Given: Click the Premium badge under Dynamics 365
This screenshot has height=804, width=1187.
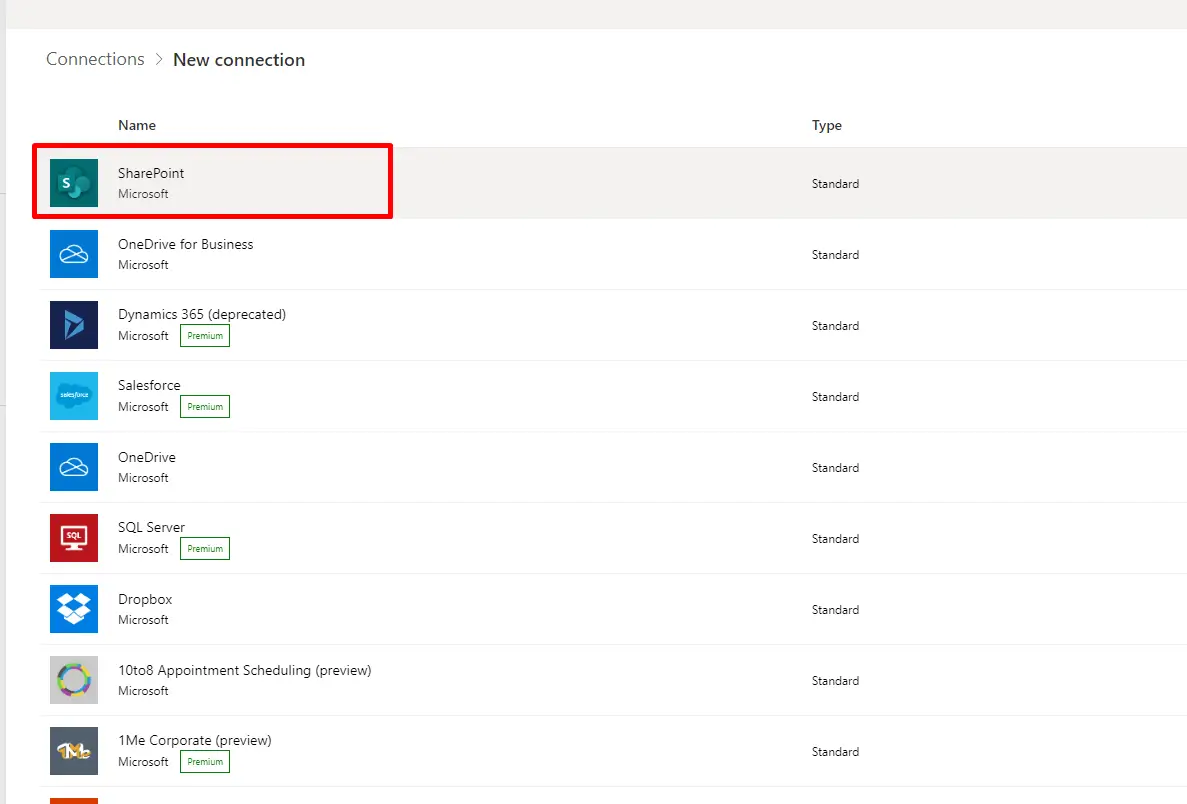Looking at the screenshot, I should pos(205,335).
